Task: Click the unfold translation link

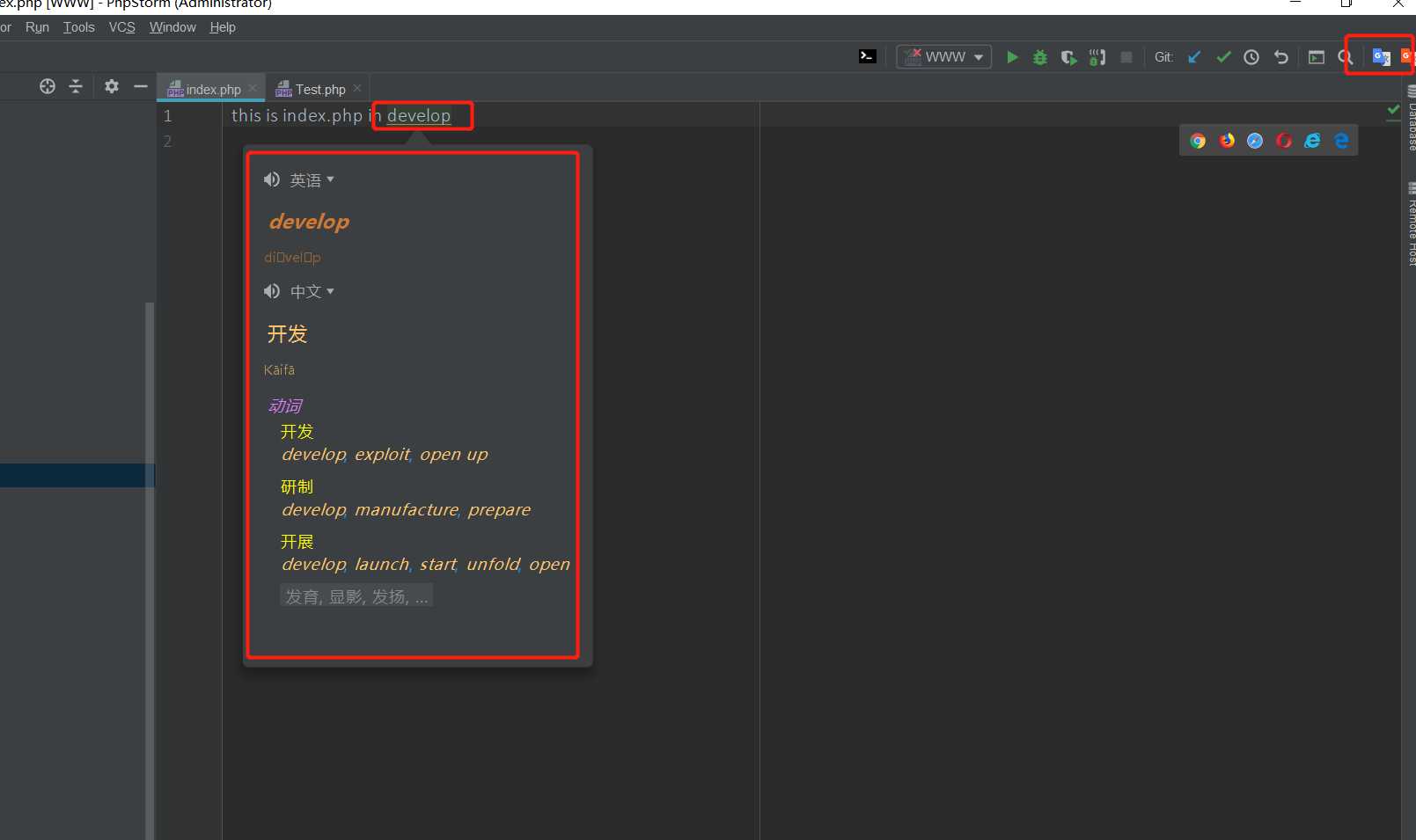Action: pos(493,565)
